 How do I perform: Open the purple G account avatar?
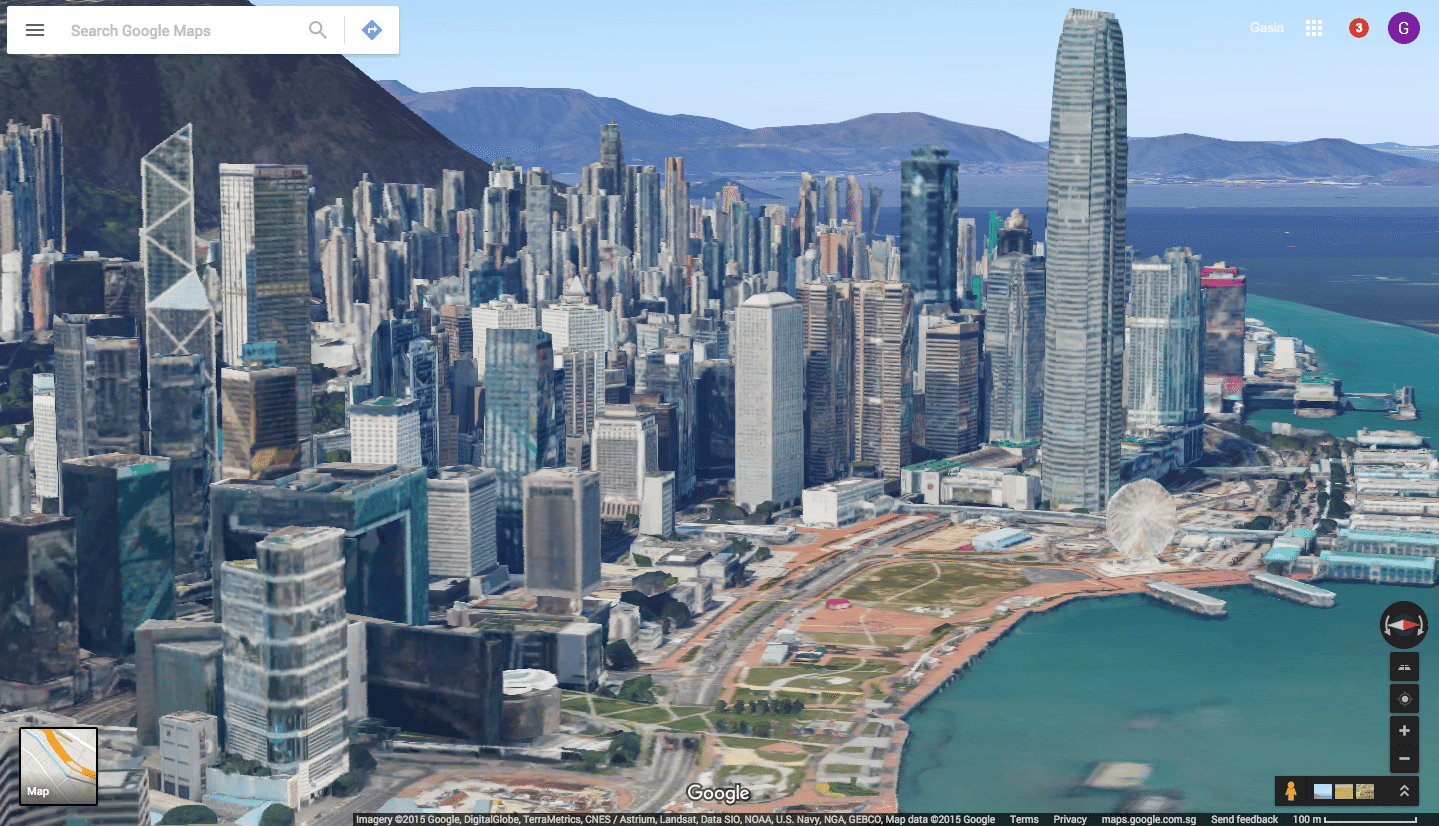click(x=1403, y=28)
